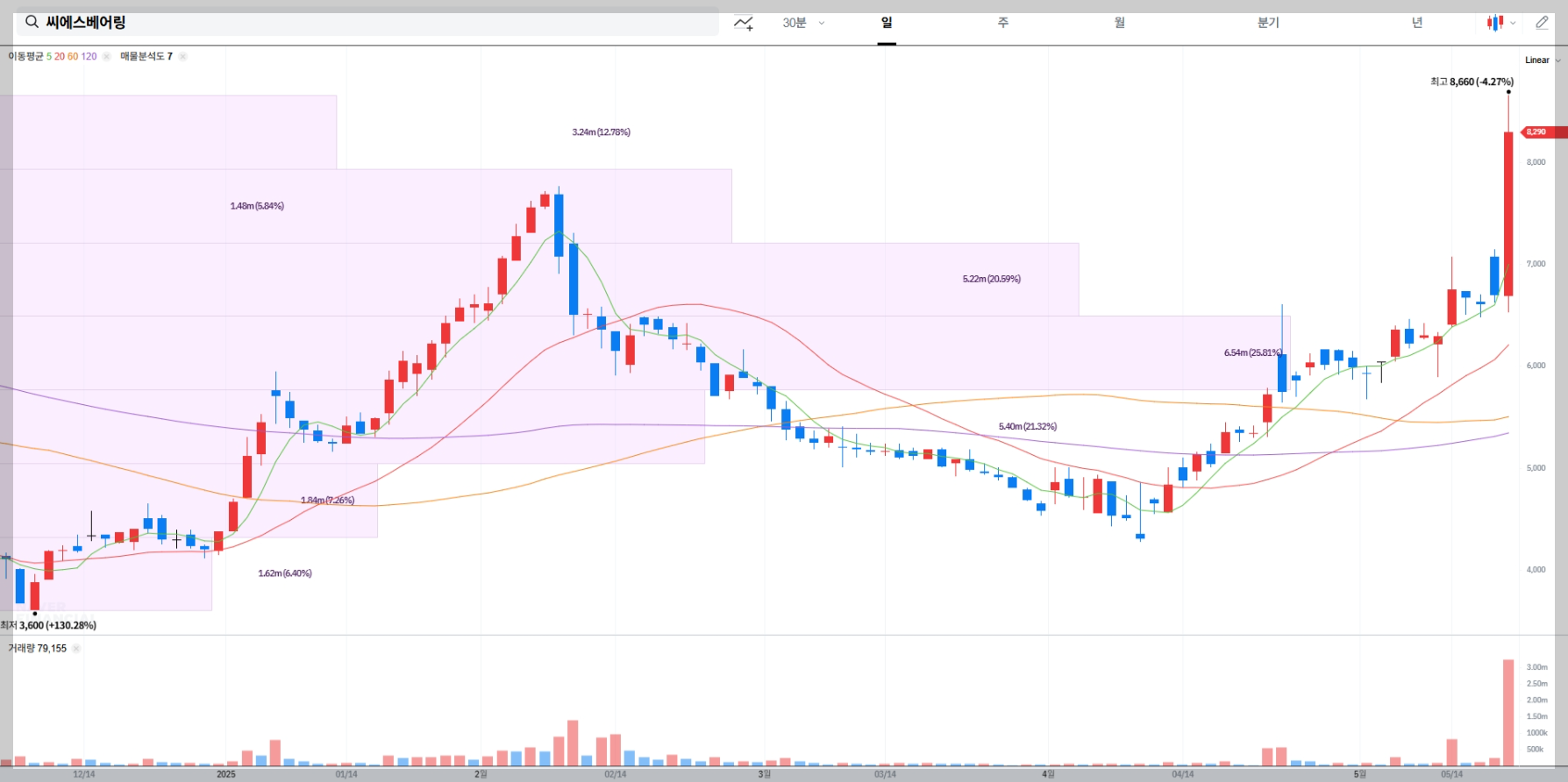The height and width of the screenshot is (782, 1568).
Task: Click the 7,000 price axis label
Action: pyautogui.click(x=1536, y=264)
